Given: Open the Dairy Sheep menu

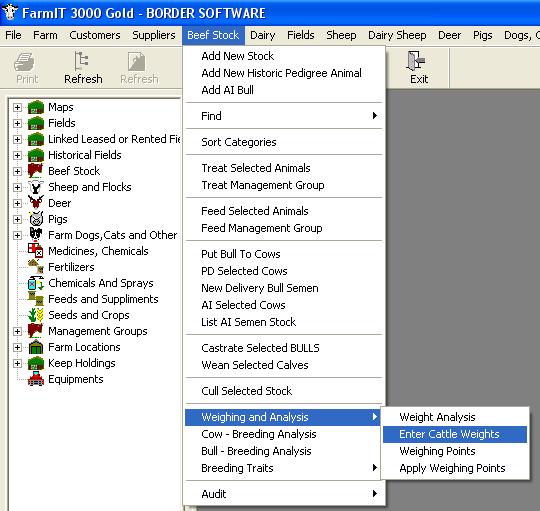Looking at the screenshot, I should coord(397,35).
